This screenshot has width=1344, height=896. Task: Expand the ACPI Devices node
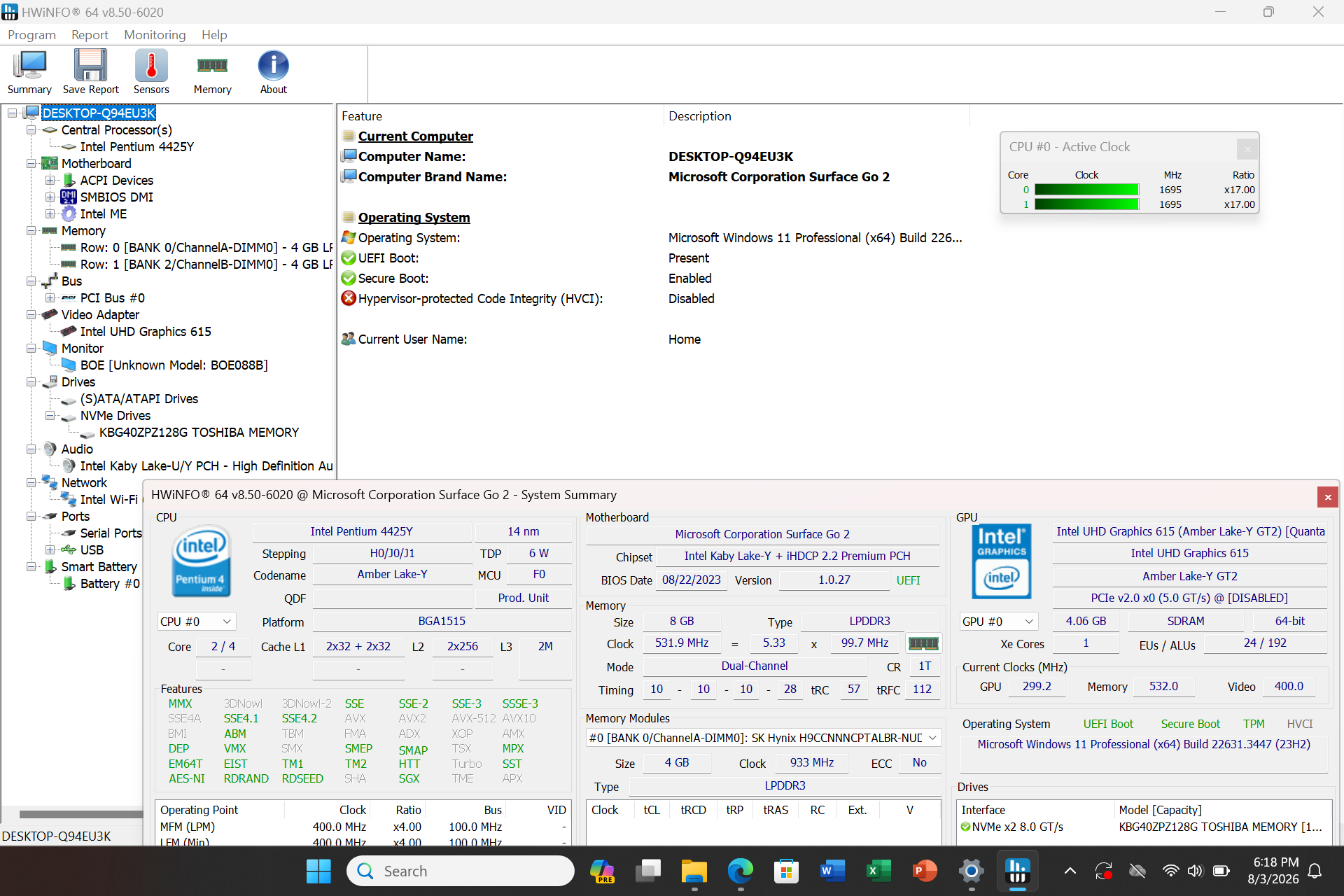point(50,181)
